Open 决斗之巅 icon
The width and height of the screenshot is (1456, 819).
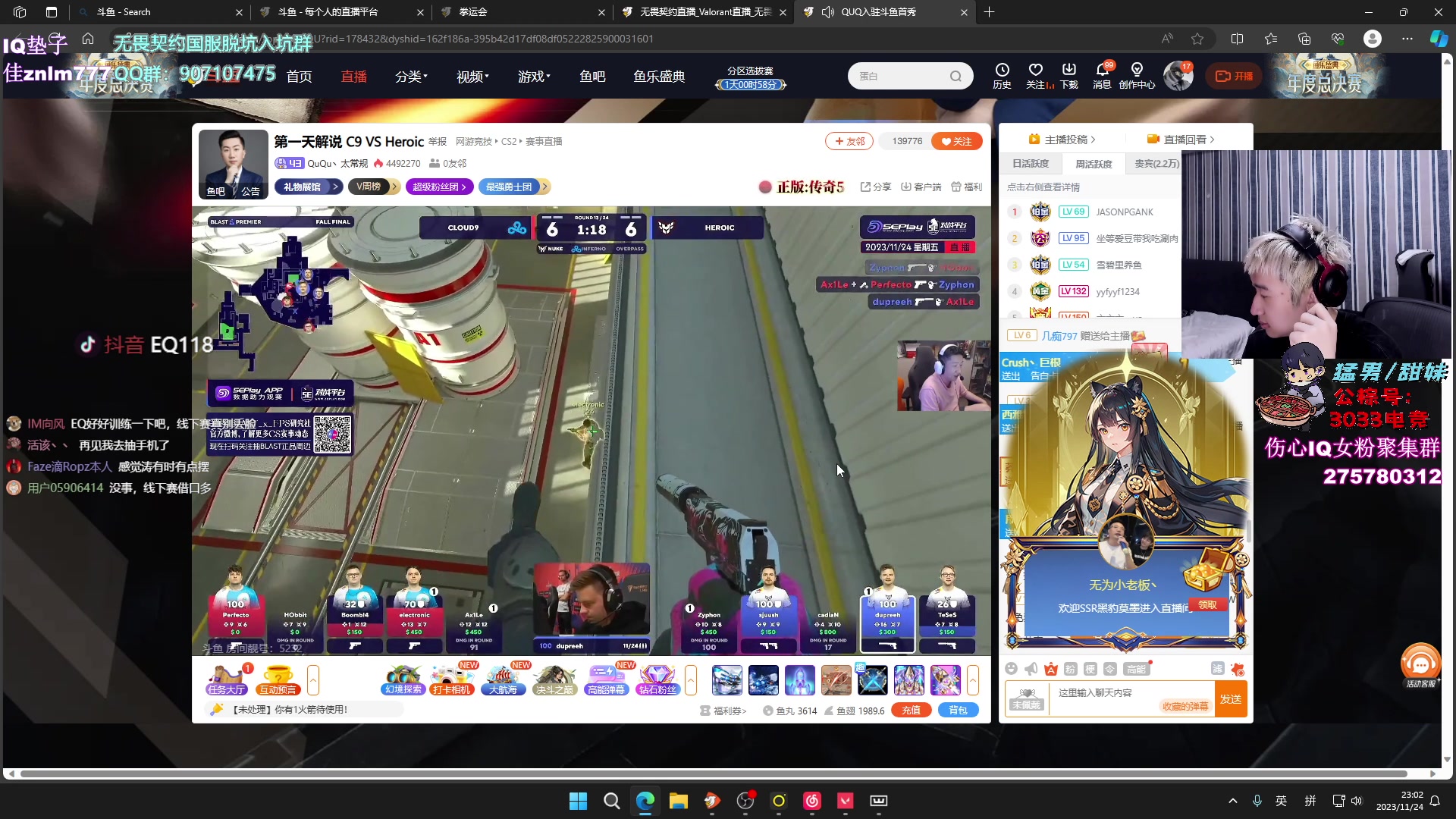(554, 679)
